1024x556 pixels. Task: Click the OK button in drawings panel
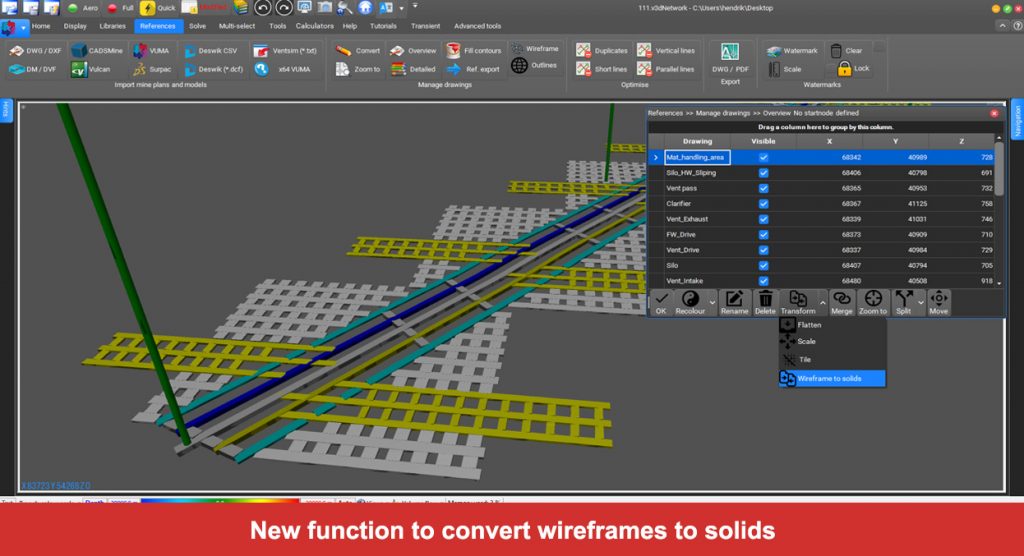661,302
